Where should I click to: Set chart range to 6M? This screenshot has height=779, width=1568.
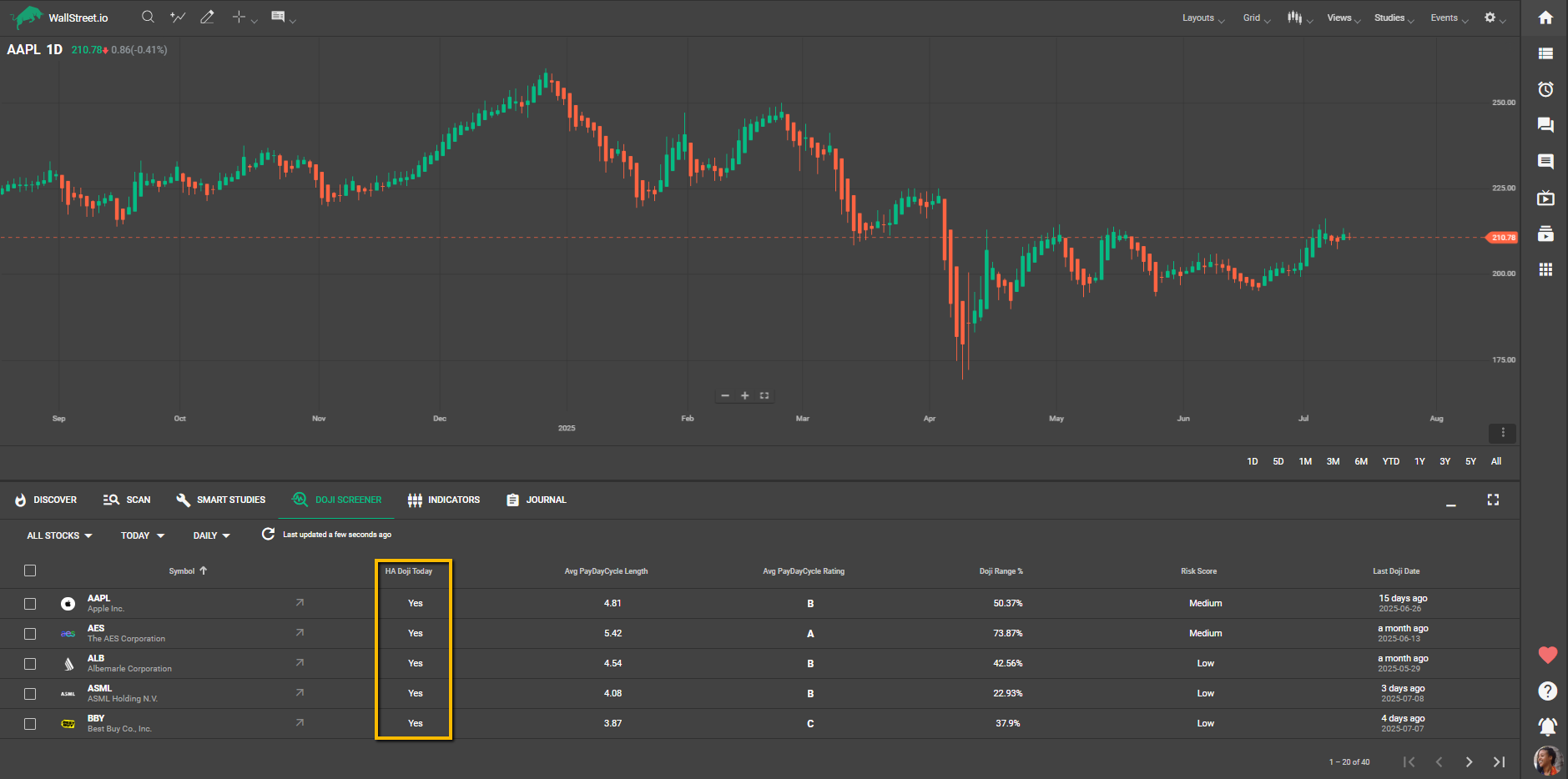pos(1361,461)
